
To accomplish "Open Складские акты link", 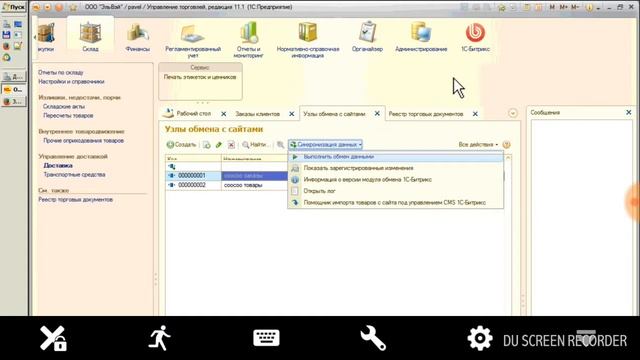I will pos(64,107).
